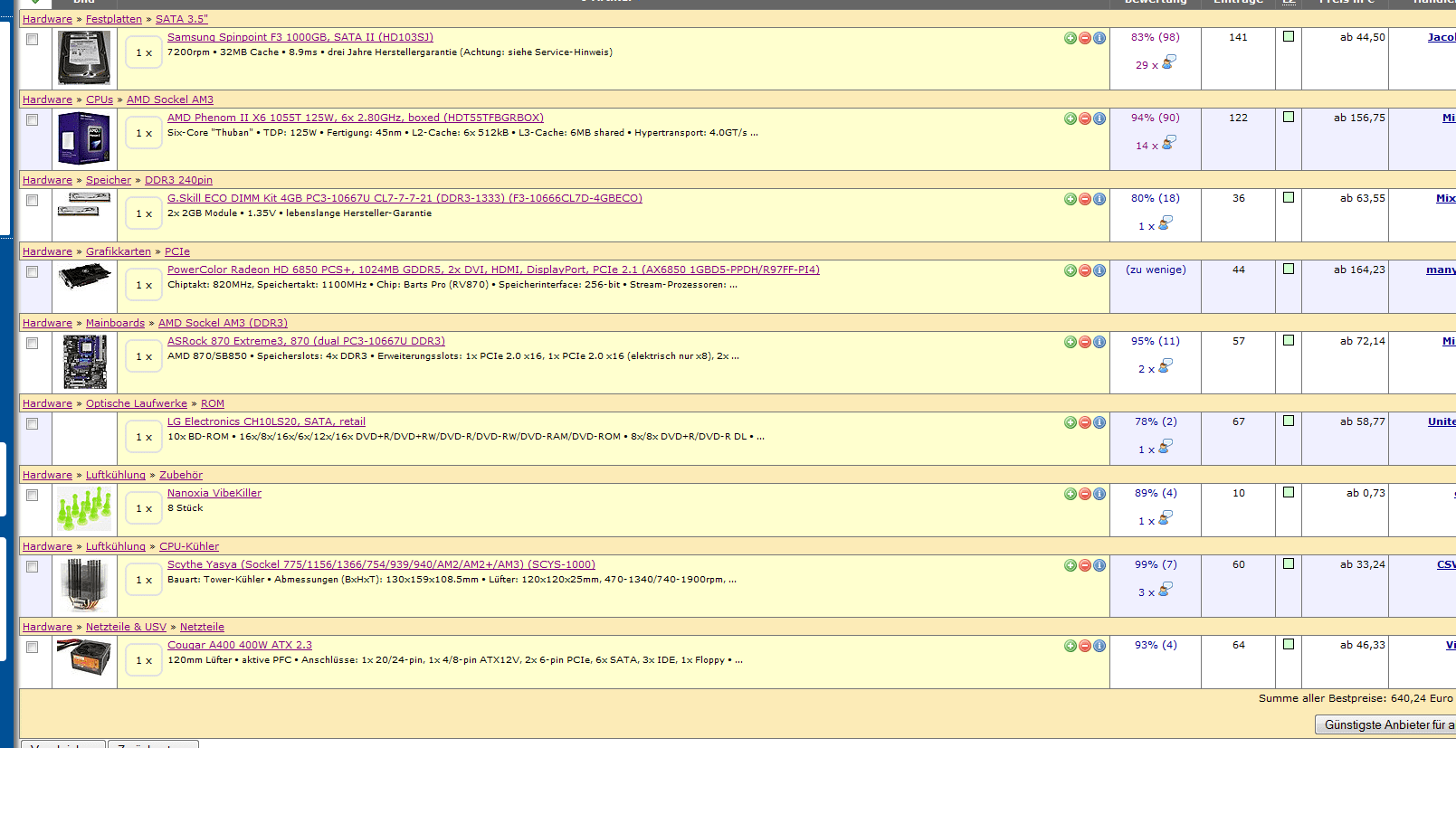
Task: Click the green Nanoxia VibeKiller thumbnail
Action: pos(84,509)
